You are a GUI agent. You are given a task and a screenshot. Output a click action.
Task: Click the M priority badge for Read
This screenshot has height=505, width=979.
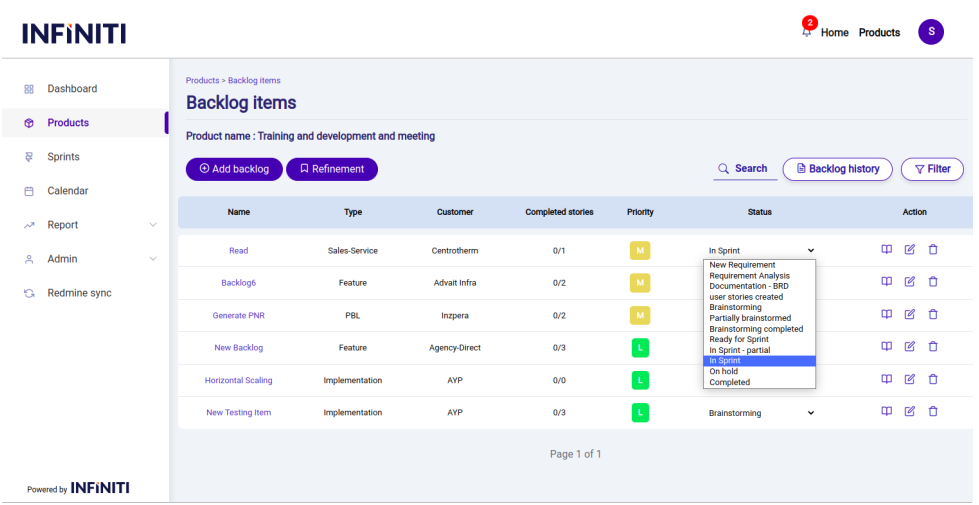click(x=639, y=250)
